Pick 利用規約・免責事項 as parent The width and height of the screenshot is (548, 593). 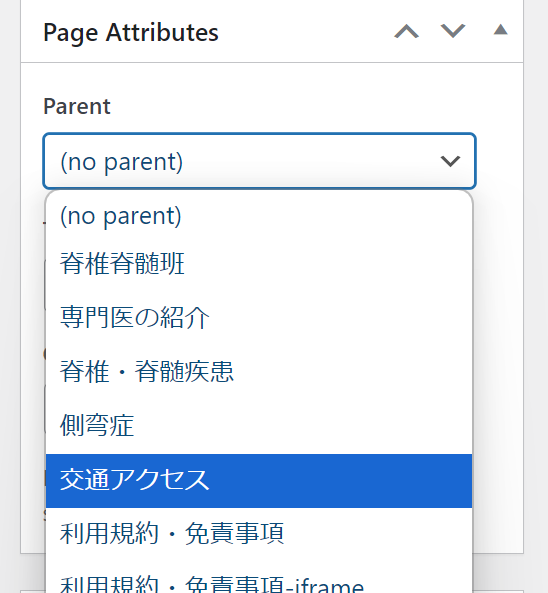pos(259,534)
